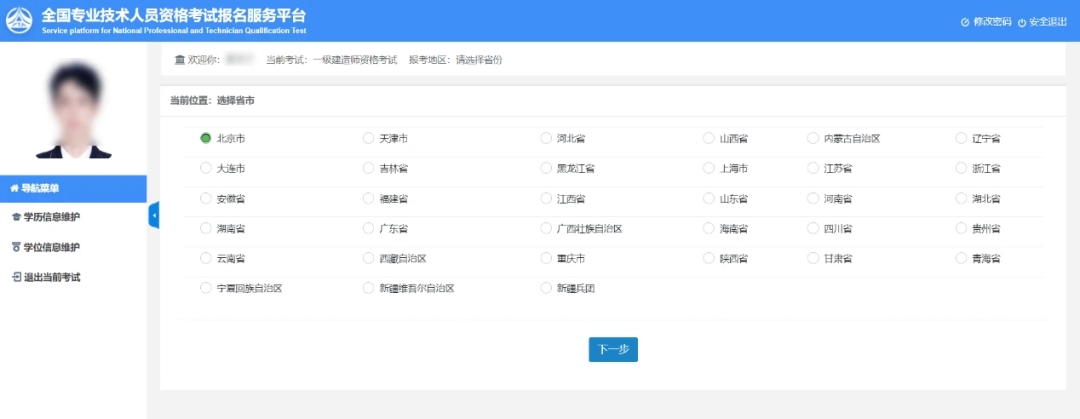Collapse the left sidebar with arrow handle
Image resolution: width=1080 pixels, height=419 pixels.
(x=154, y=215)
